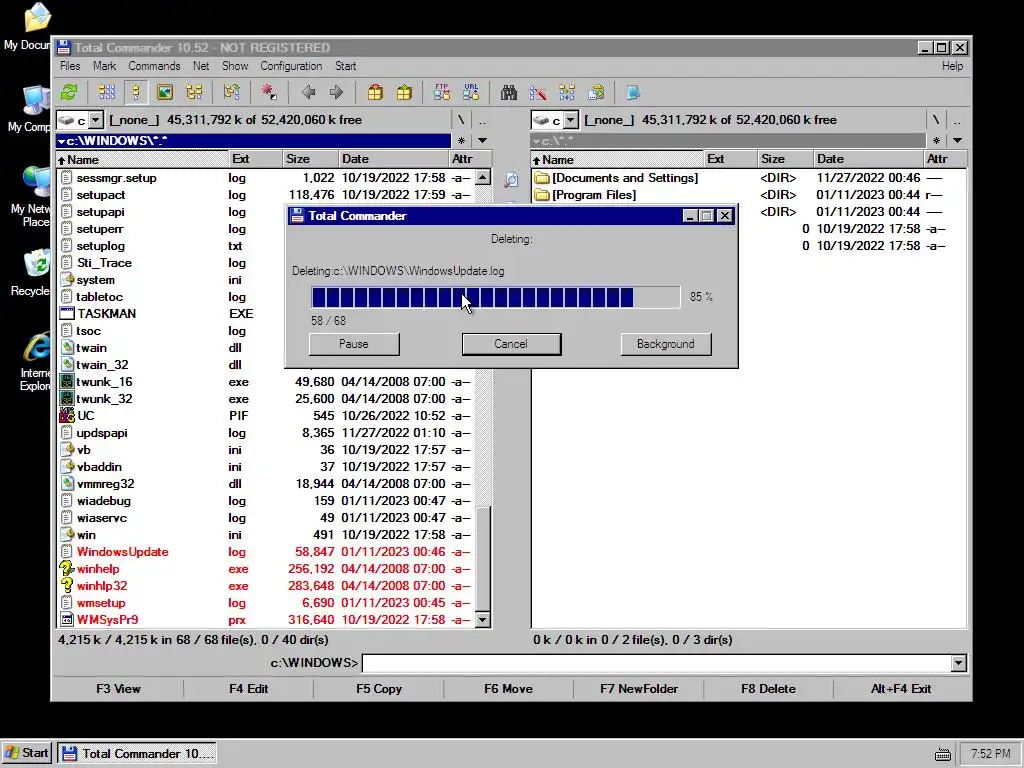Image resolution: width=1024 pixels, height=768 pixels.
Task: Expand the command line history dropdown
Action: (x=958, y=663)
